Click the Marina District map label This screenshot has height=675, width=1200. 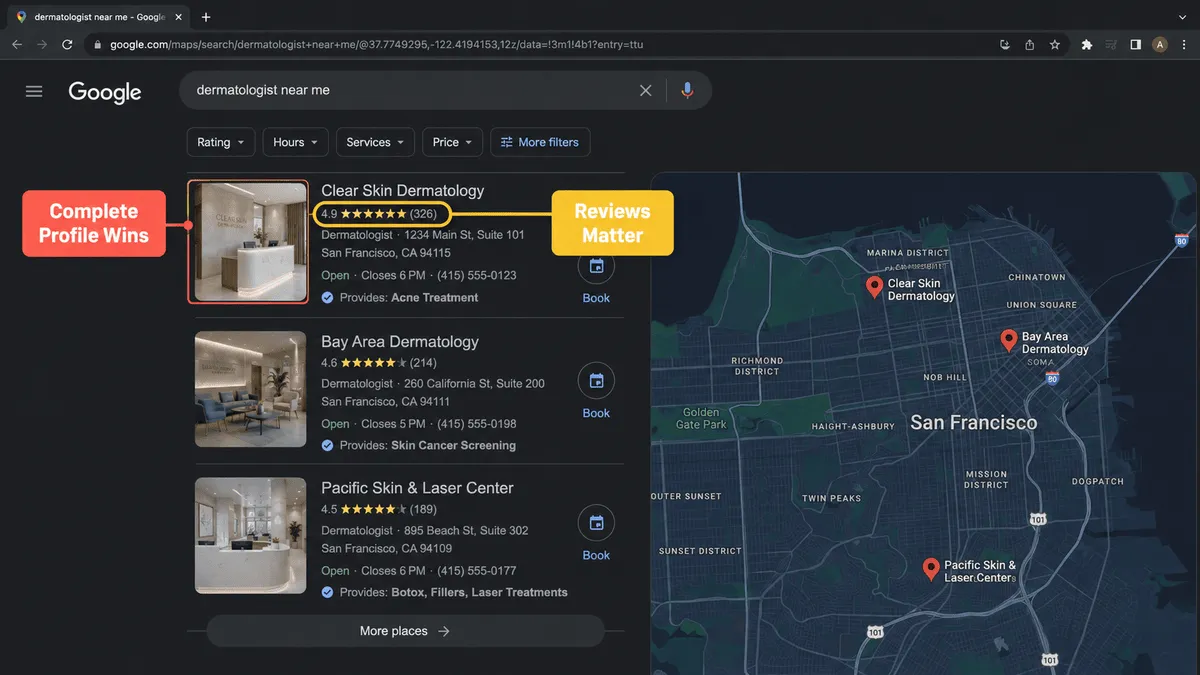(x=907, y=254)
